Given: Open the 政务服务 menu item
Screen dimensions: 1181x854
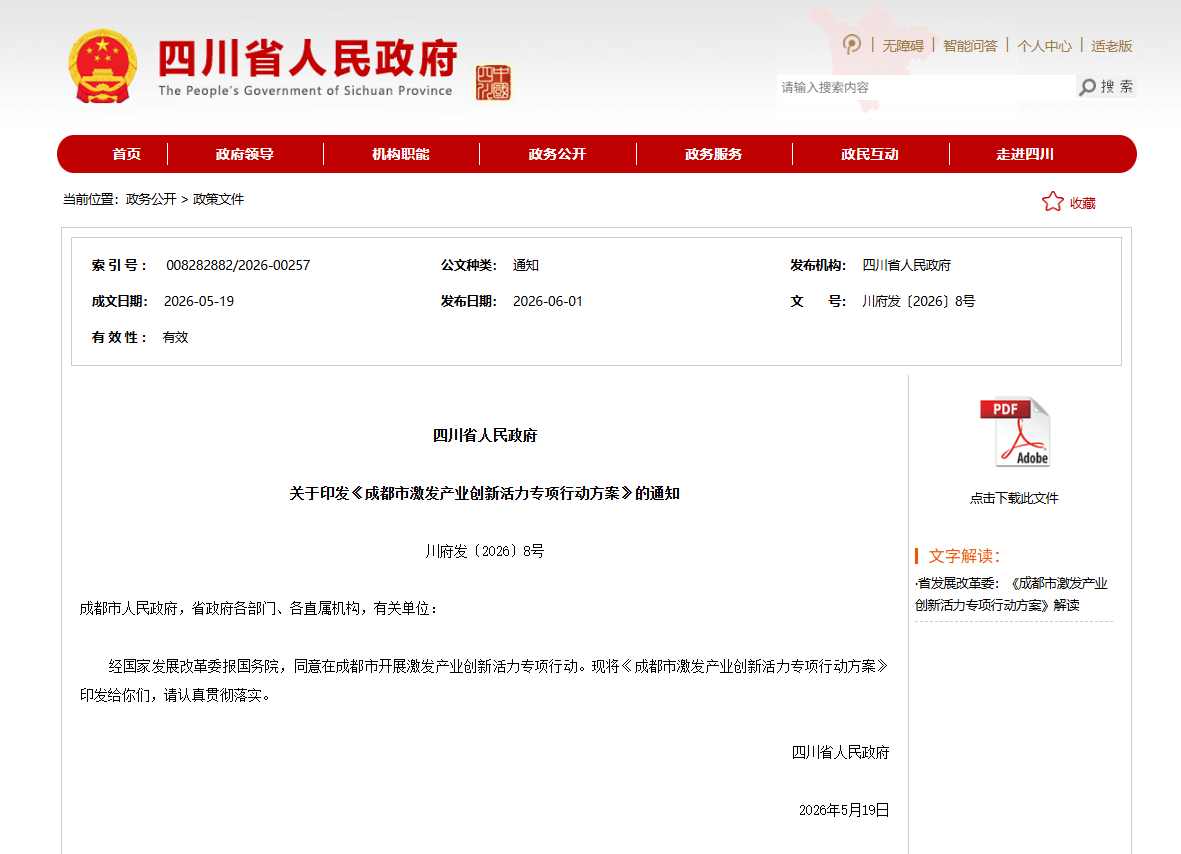Looking at the screenshot, I should (714, 154).
